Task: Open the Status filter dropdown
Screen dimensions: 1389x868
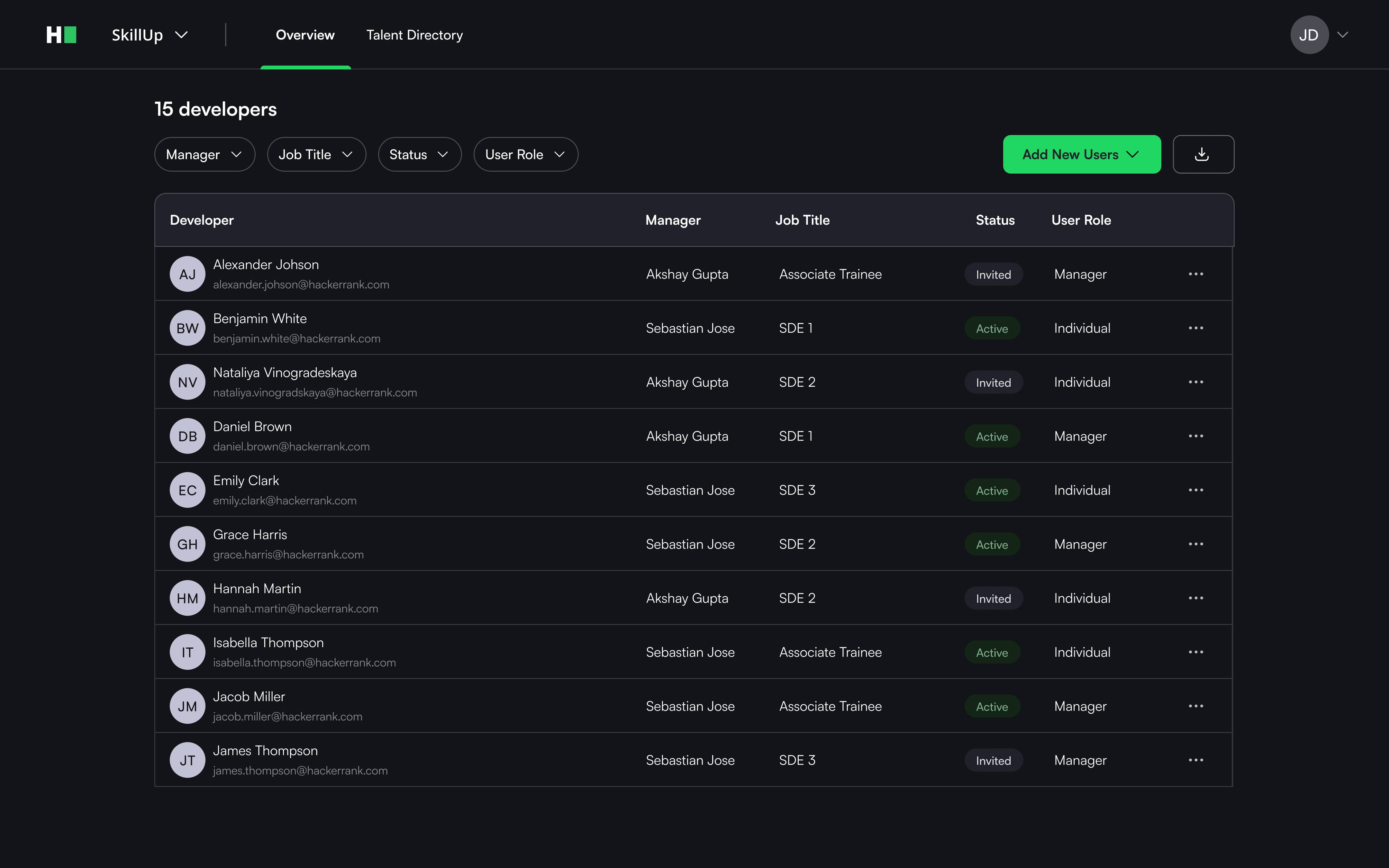Action: click(419, 154)
